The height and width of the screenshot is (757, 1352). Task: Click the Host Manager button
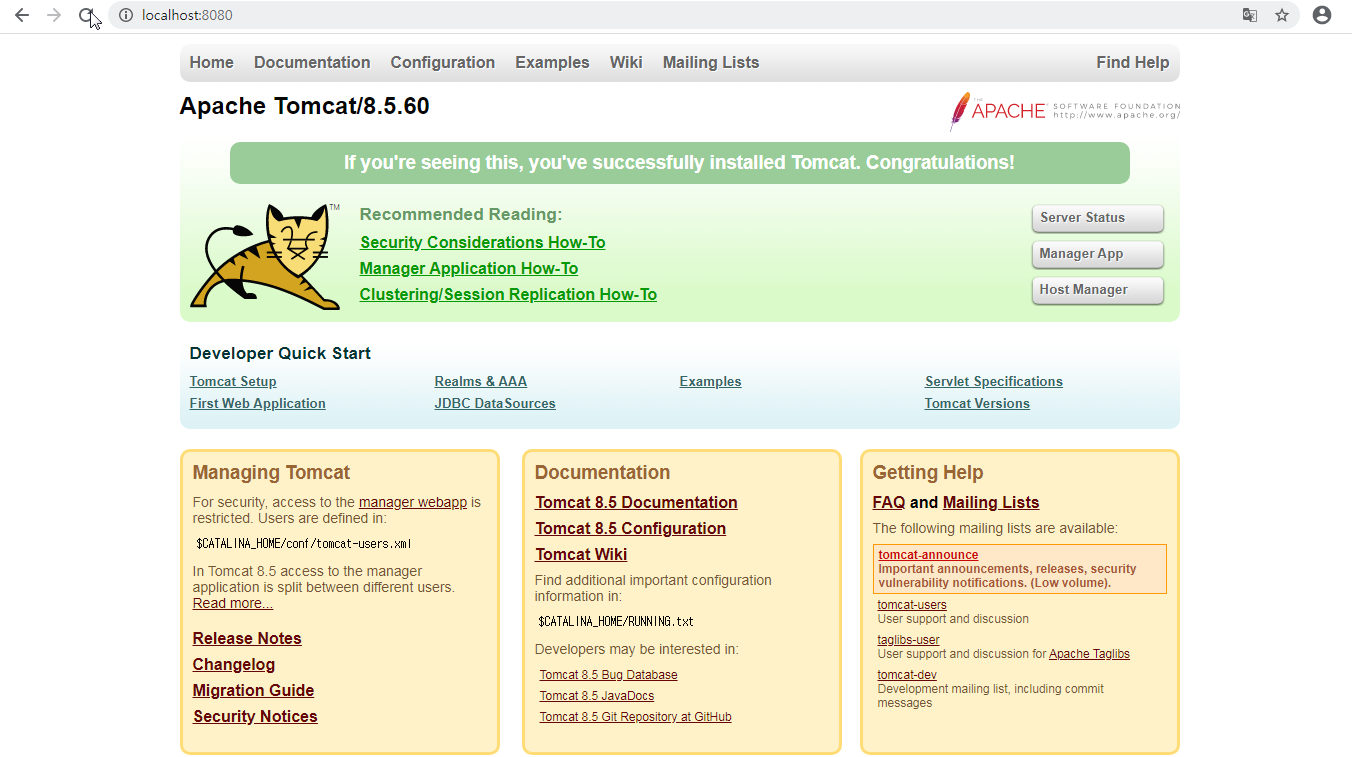click(1098, 290)
